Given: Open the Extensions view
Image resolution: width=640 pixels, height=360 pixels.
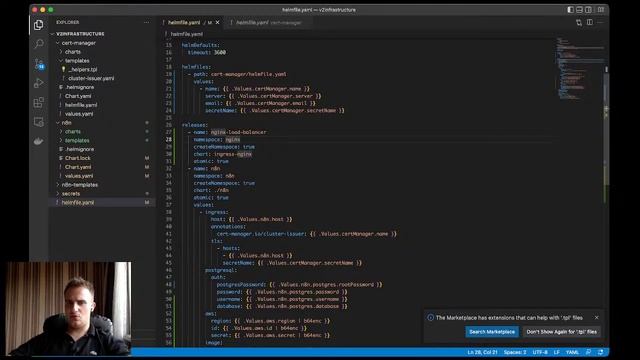Looking at the screenshot, I should point(39,102).
